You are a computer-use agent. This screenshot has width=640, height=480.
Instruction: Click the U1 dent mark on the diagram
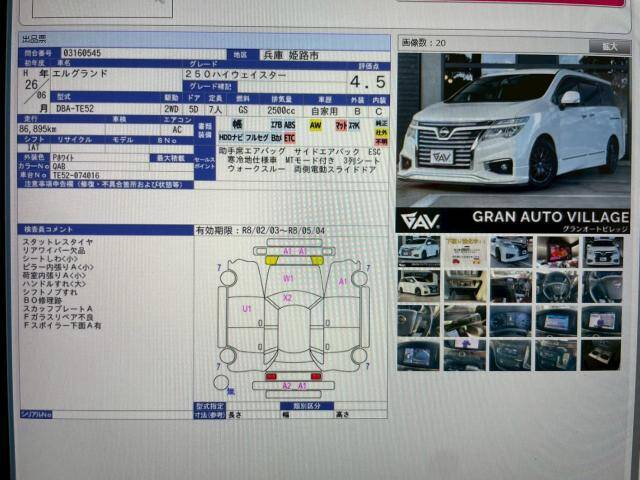pyautogui.click(x=246, y=309)
